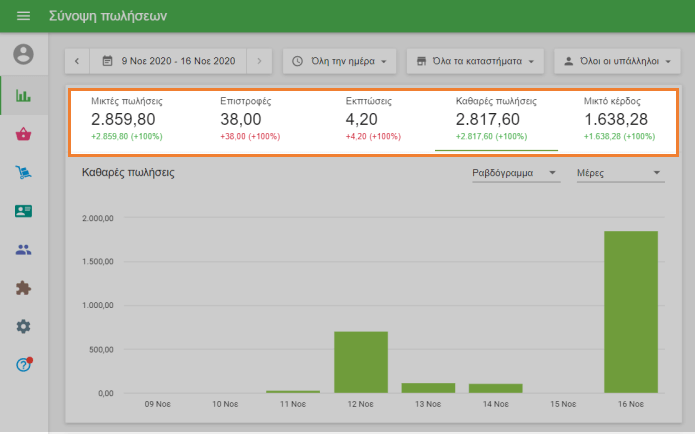Change chart type from Ραβδόγραμμα
Viewport: 695px width, 434px height.
tap(514, 173)
